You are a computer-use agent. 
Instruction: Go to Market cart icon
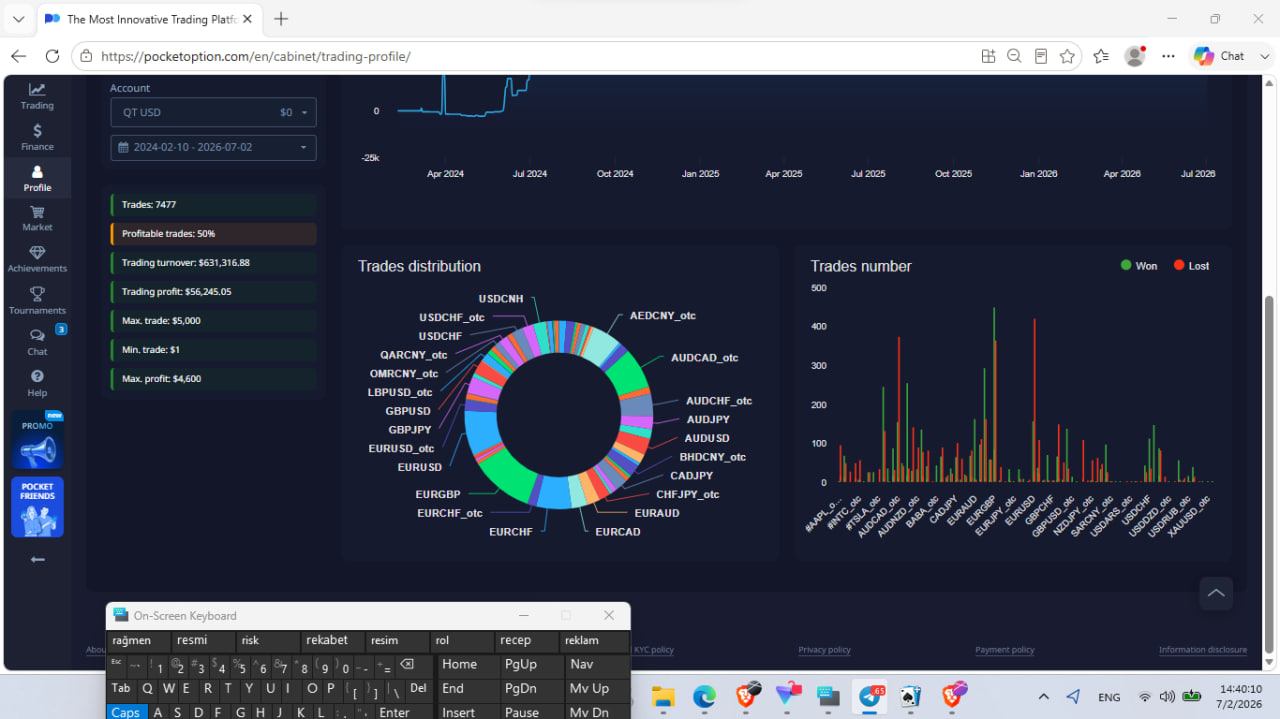[x=37, y=218]
